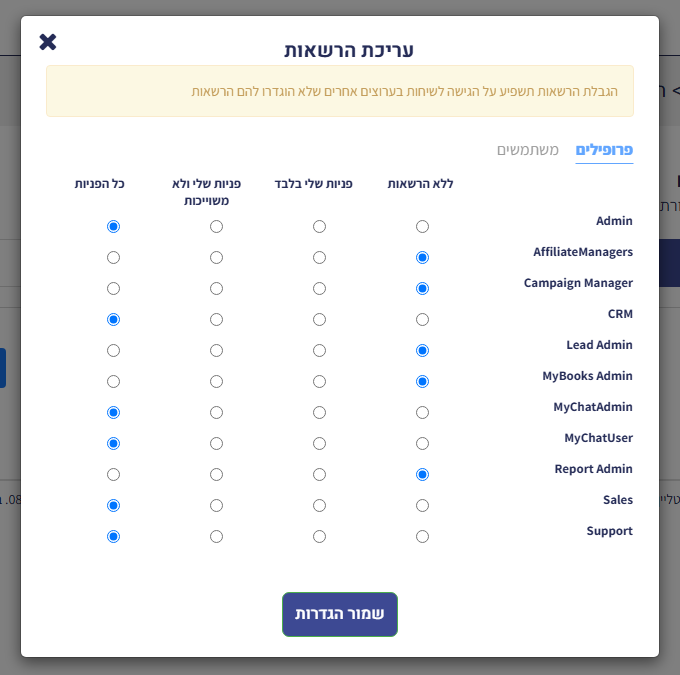Select the פרופילים tab

604,150
